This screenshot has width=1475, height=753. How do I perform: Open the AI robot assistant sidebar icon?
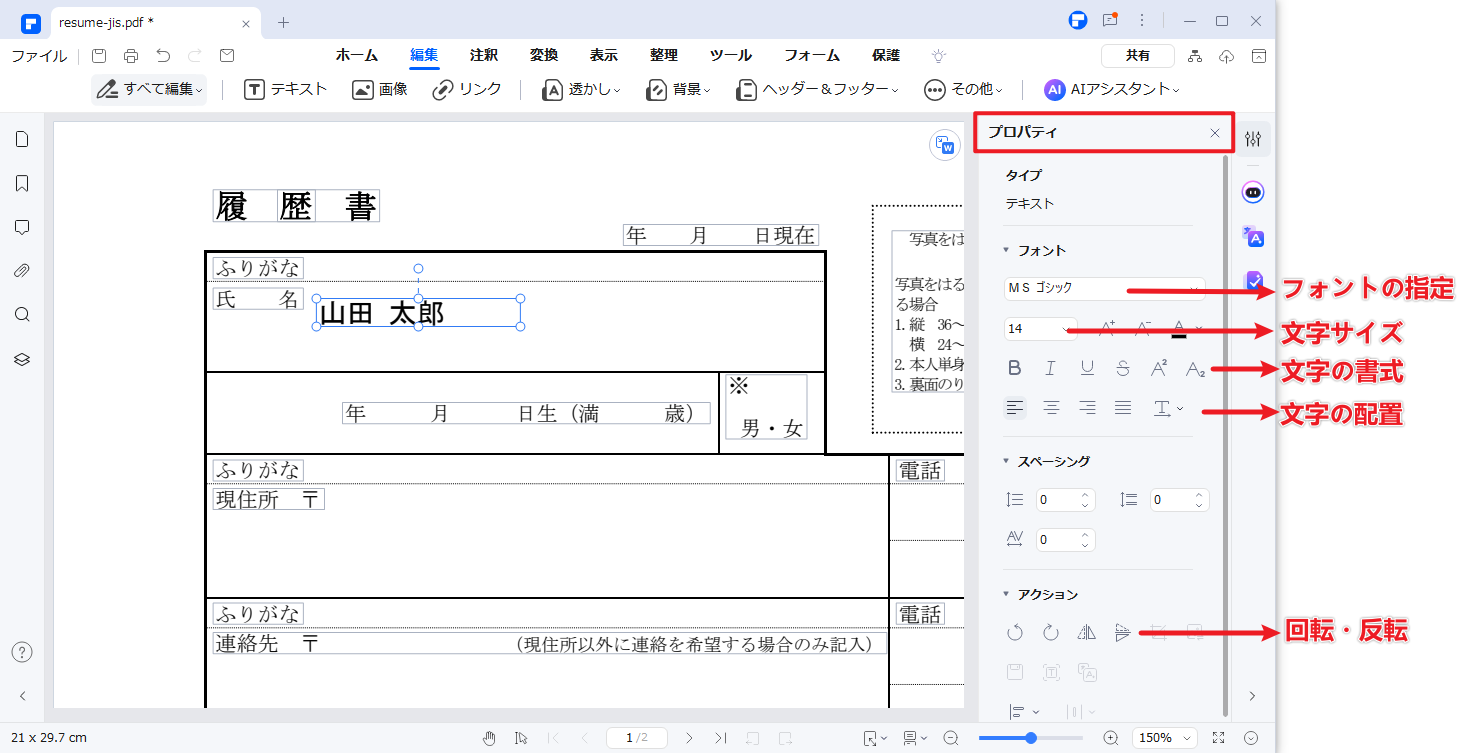(1253, 192)
